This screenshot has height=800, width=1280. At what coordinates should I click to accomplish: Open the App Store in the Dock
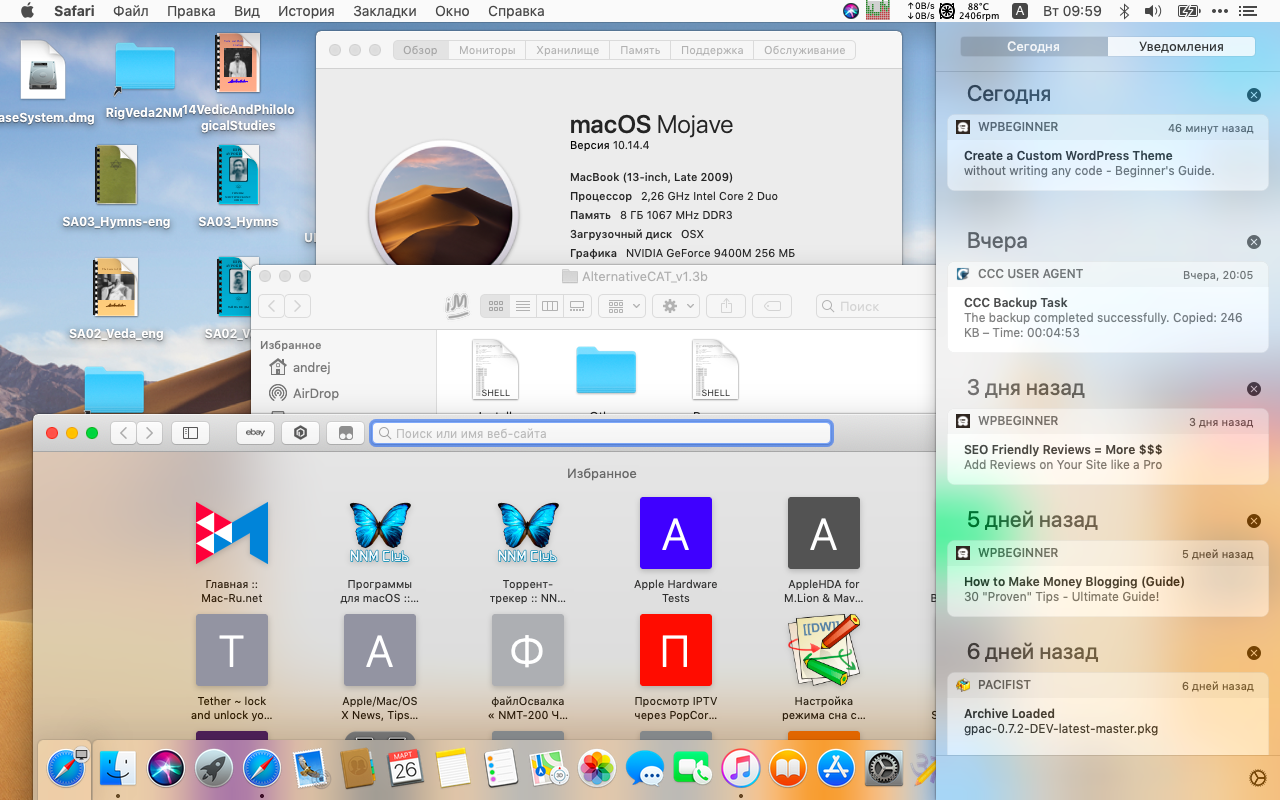coord(836,768)
